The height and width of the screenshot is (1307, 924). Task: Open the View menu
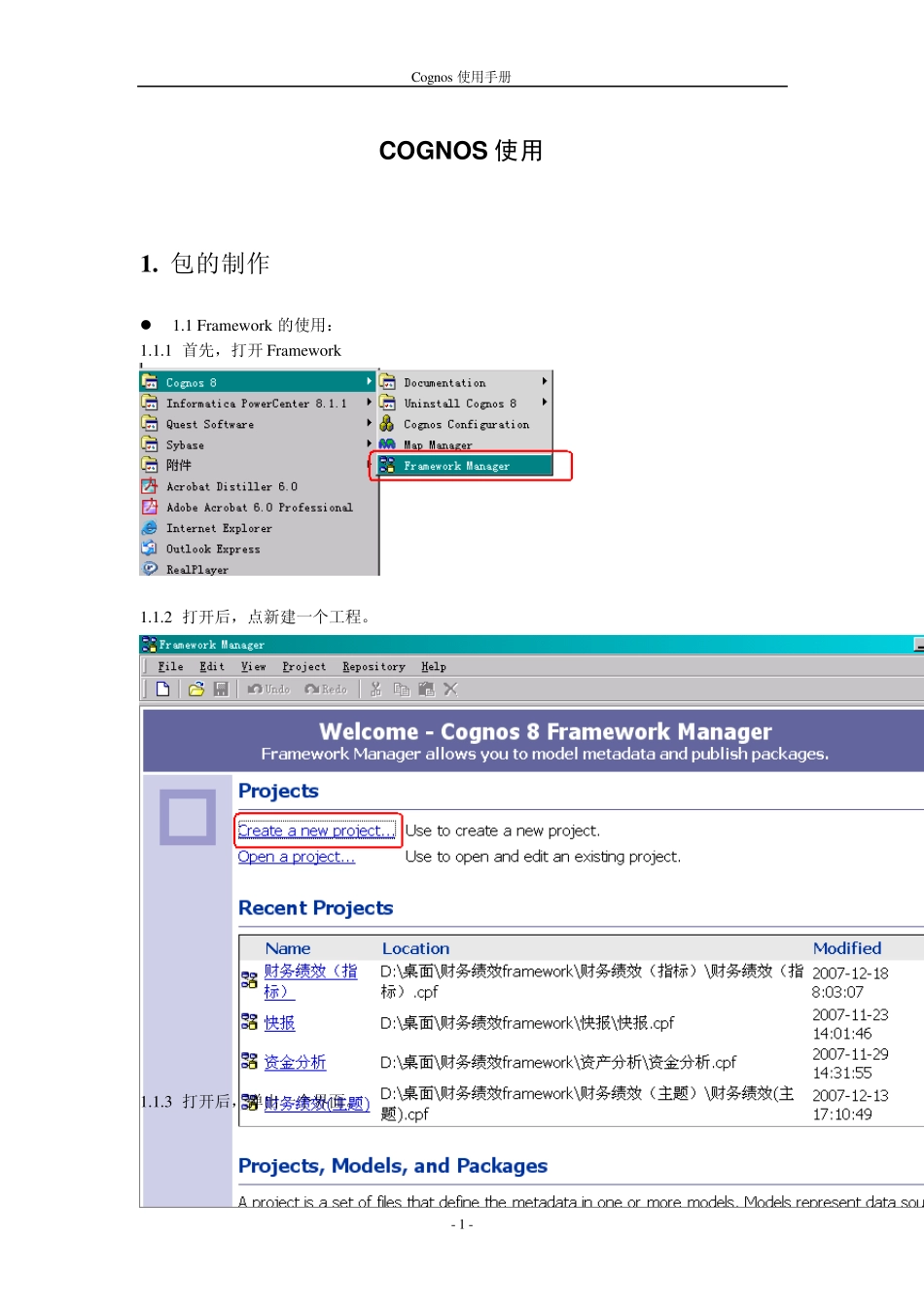tap(254, 667)
